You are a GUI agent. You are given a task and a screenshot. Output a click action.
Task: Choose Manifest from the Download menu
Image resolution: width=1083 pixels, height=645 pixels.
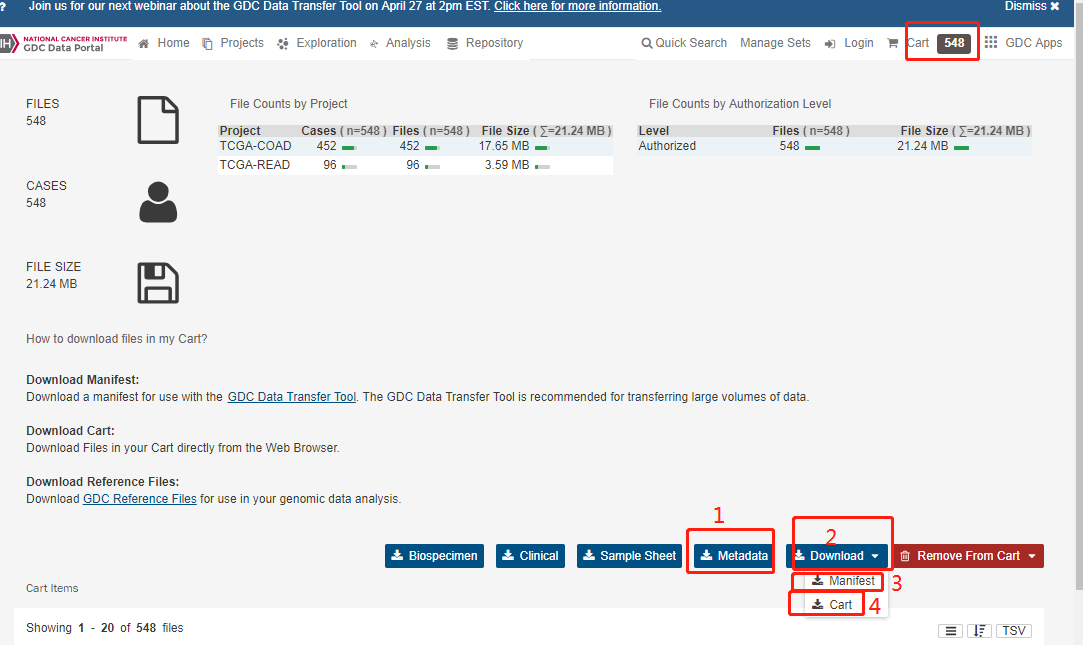pyautogui.click(x=843, y=581)
